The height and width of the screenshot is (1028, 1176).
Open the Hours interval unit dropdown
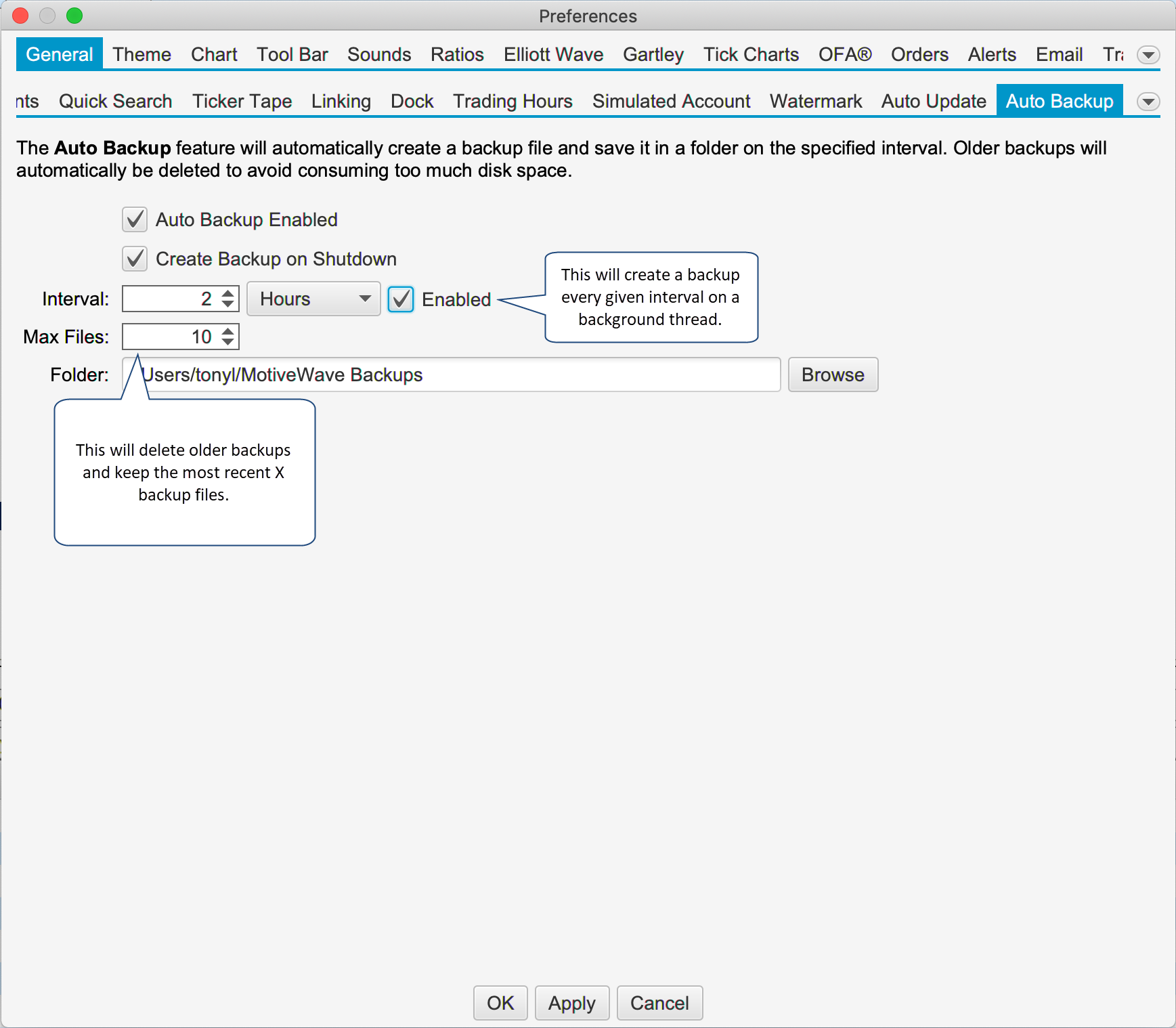tap(313, 299)
